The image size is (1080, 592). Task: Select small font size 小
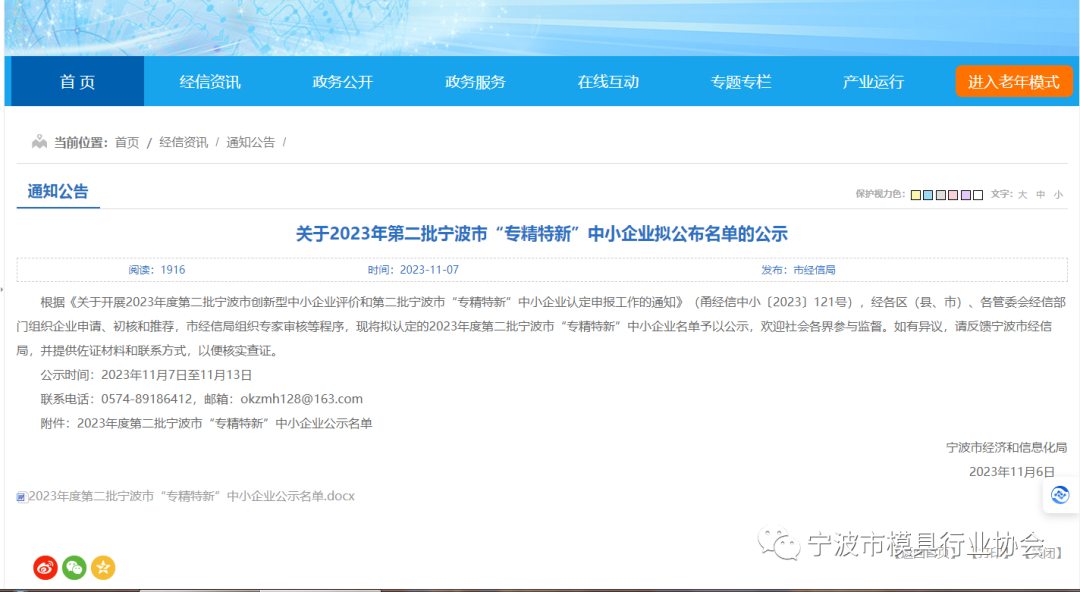(1057, 195)
